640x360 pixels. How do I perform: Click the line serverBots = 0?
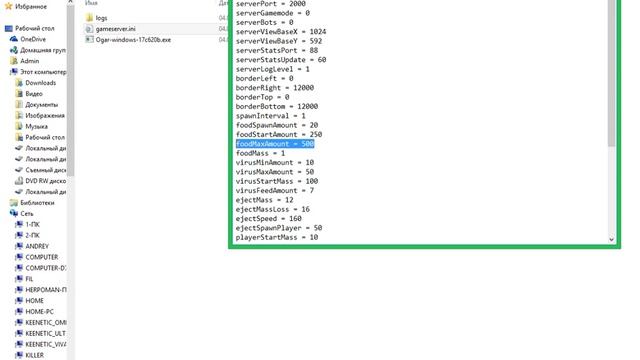tap(264, 22)
